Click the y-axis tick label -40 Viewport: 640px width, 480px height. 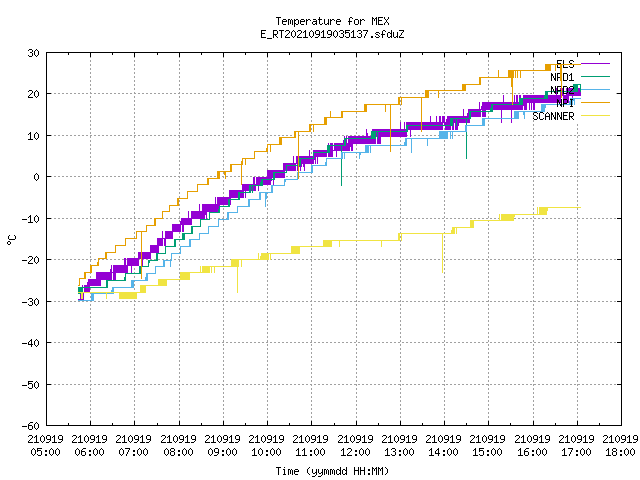click(x=31, y=343)
